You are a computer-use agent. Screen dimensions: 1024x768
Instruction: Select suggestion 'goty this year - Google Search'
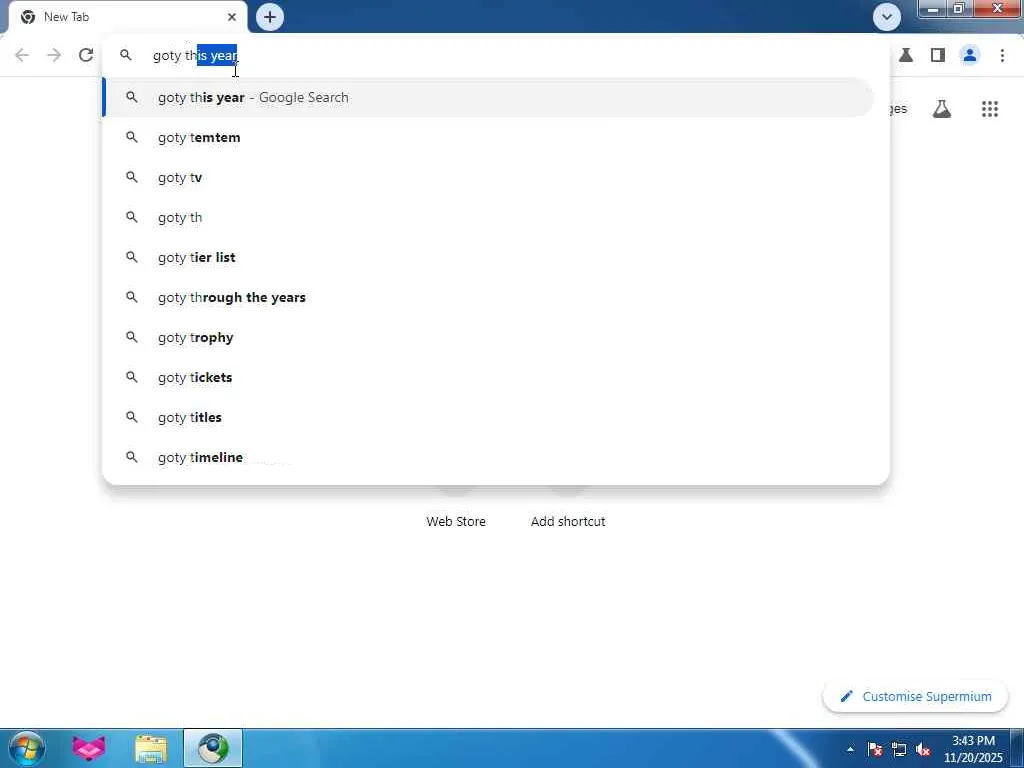pos(488,97)
